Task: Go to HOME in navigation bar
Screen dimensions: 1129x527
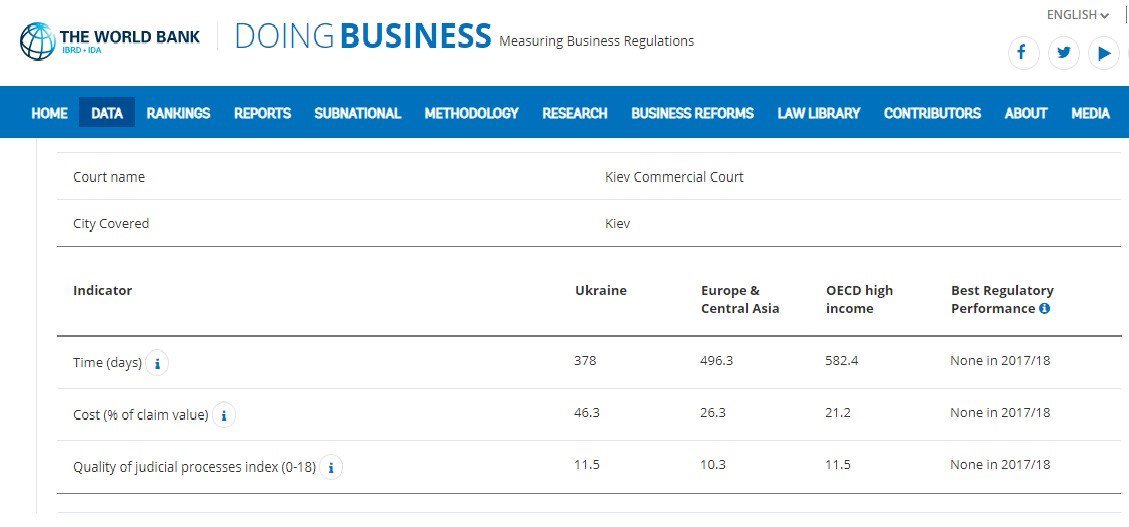Action: pos(50,113)
